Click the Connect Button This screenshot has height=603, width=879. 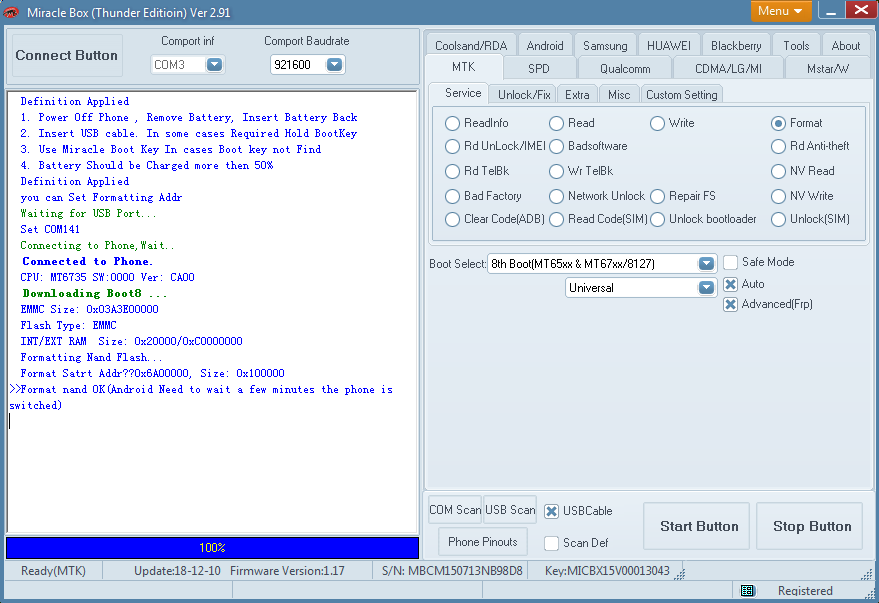point(67,55)
